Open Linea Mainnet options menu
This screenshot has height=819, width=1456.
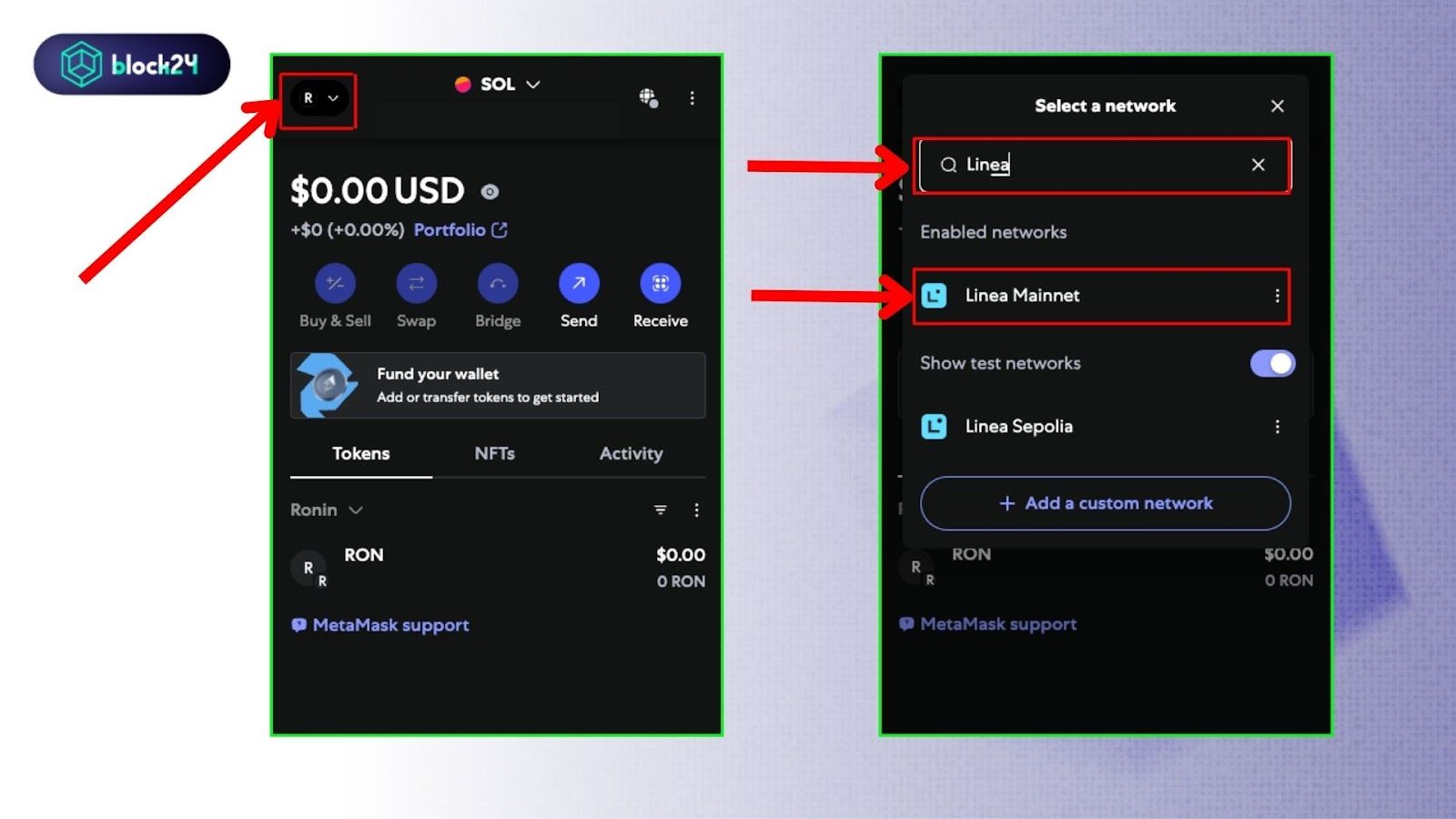pos(1278,296)
